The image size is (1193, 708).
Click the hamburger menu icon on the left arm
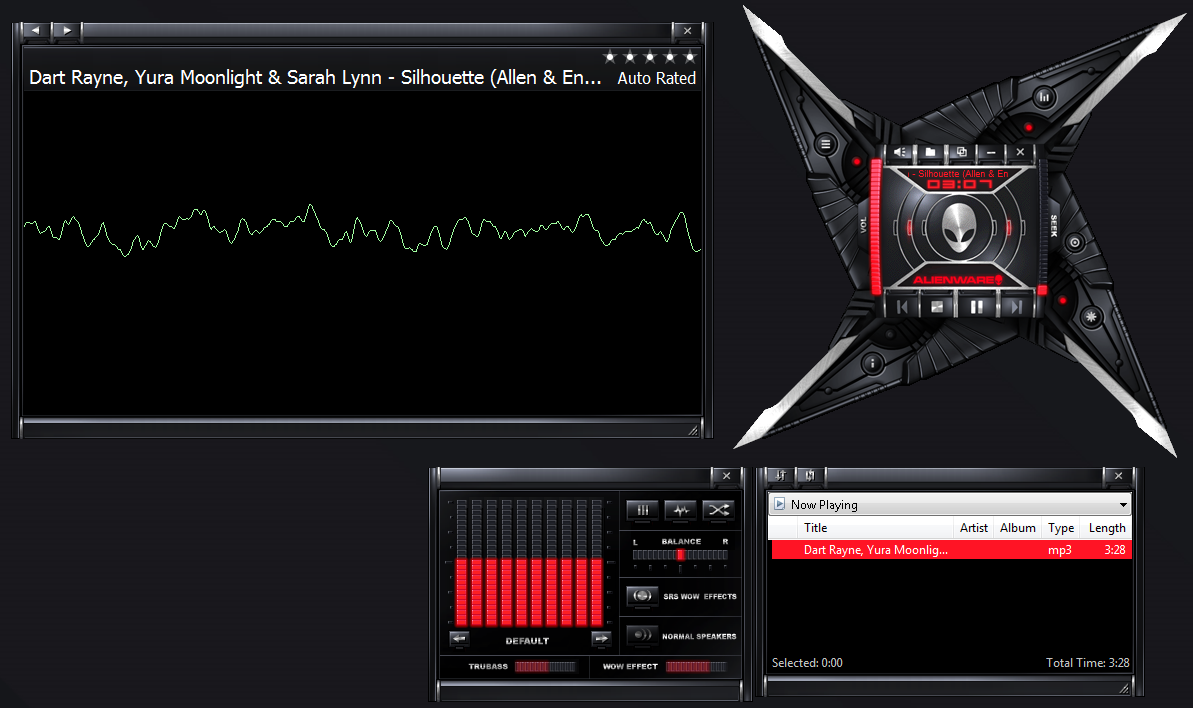[x=824, y=143]
